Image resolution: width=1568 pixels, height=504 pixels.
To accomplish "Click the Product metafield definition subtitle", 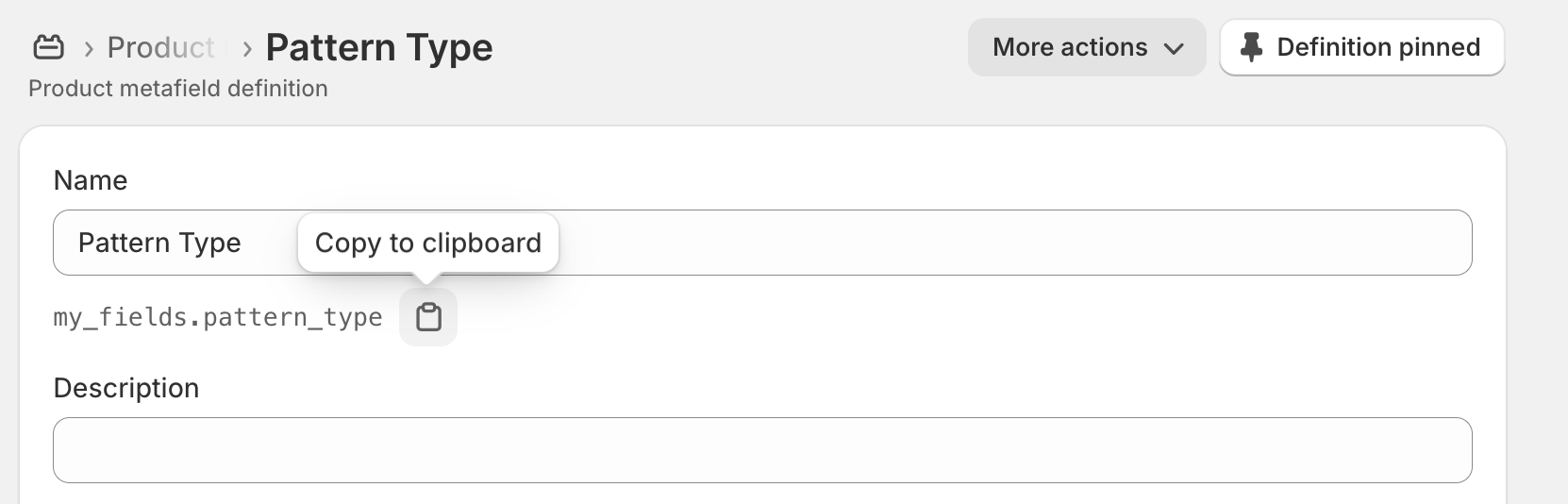I will (x=178, y=88).
